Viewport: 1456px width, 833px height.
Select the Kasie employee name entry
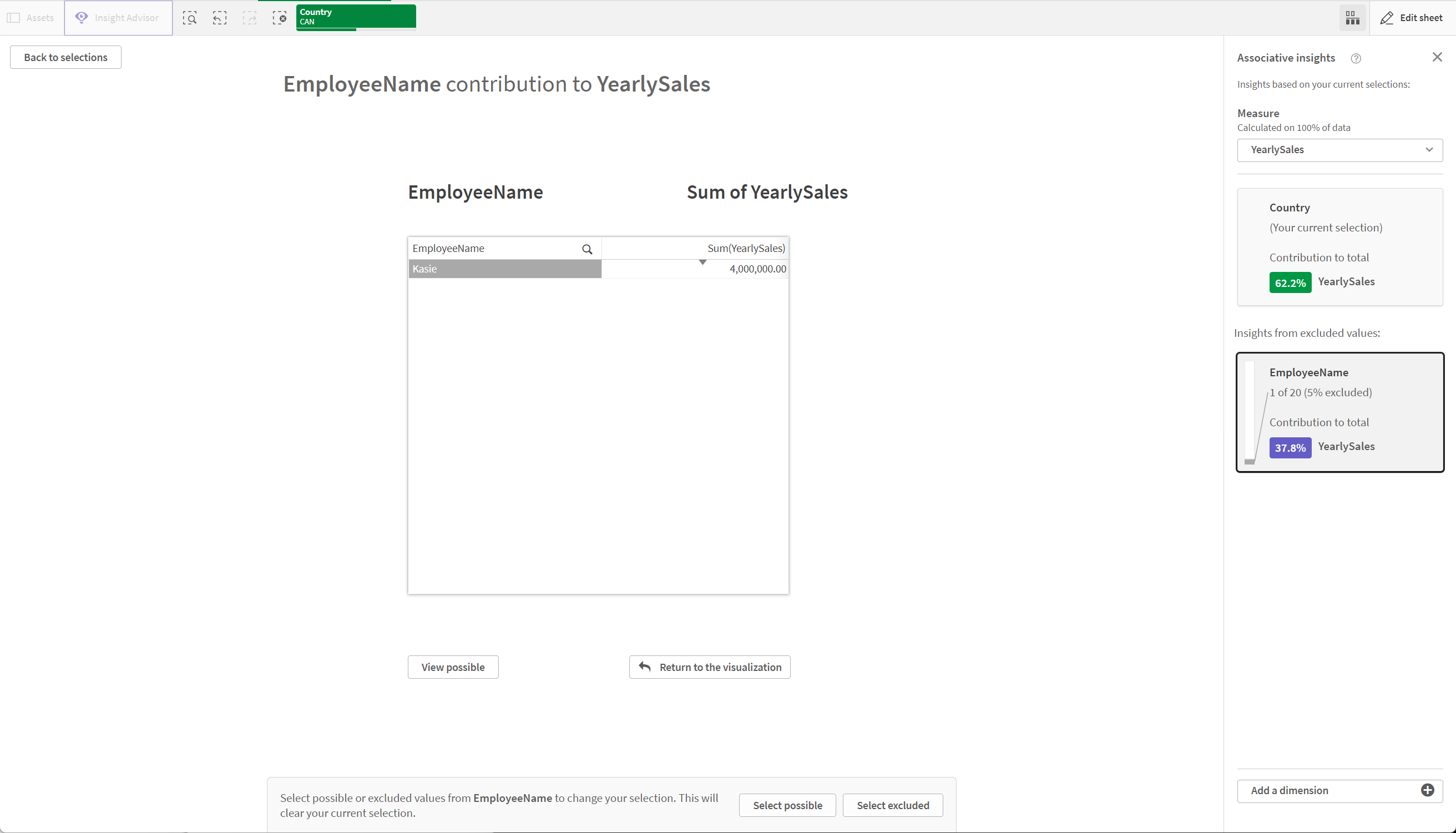(504, 268)
